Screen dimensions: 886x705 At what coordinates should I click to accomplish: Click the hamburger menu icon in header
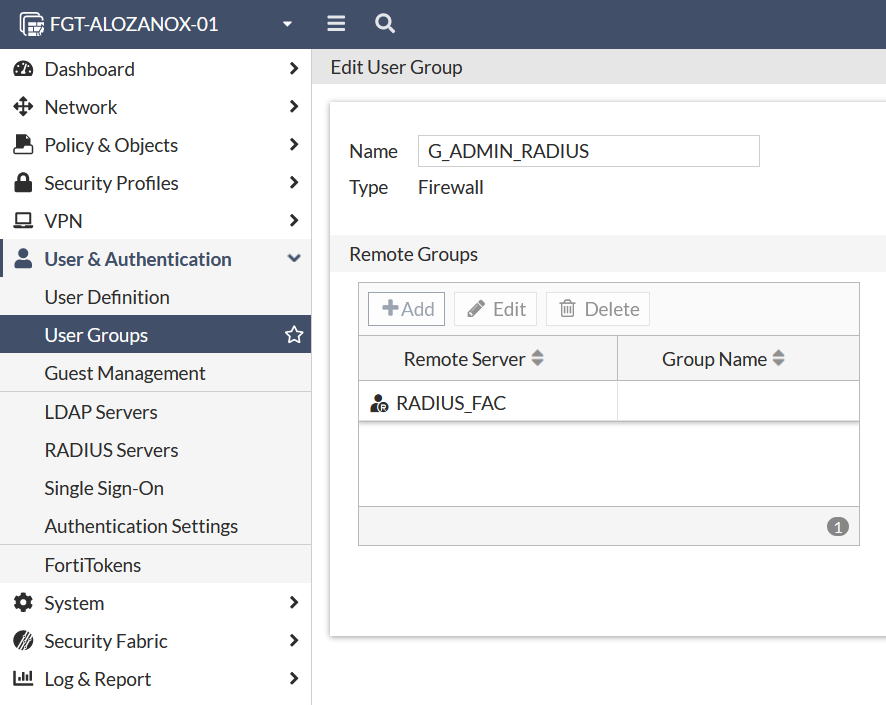click(336, 24)
